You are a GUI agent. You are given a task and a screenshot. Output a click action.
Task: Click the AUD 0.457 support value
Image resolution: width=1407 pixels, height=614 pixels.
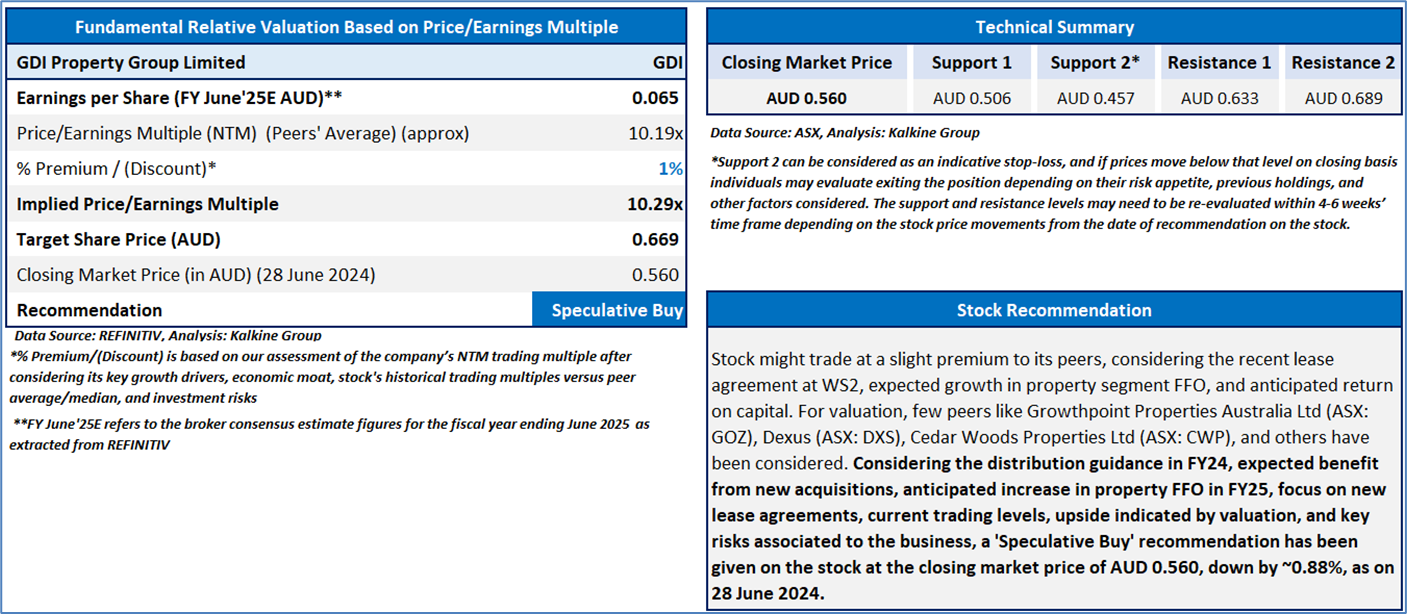(x=1095, y=98)
